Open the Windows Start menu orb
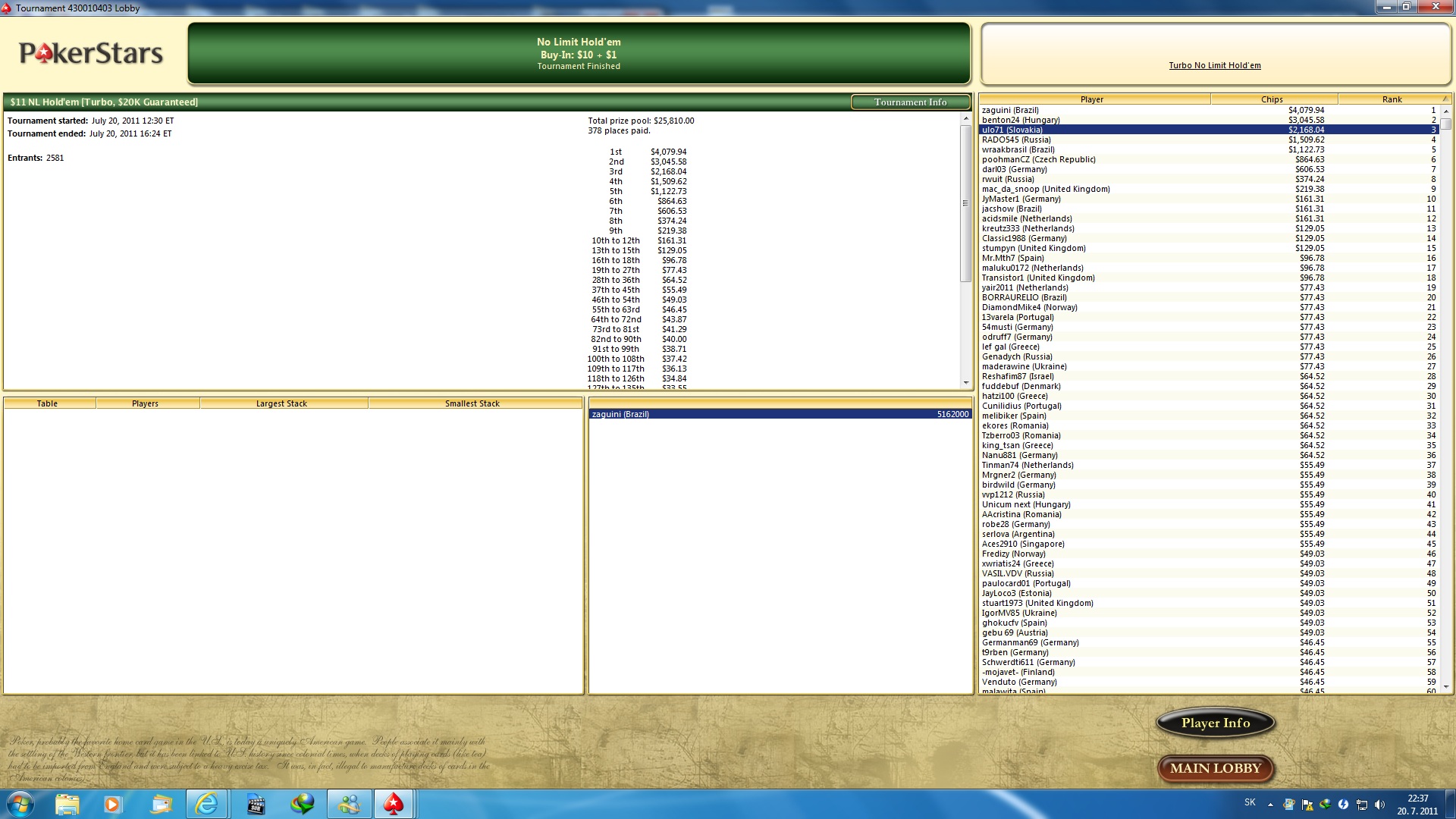Screen dimensions: 1456x819 [x=19, y=804]
